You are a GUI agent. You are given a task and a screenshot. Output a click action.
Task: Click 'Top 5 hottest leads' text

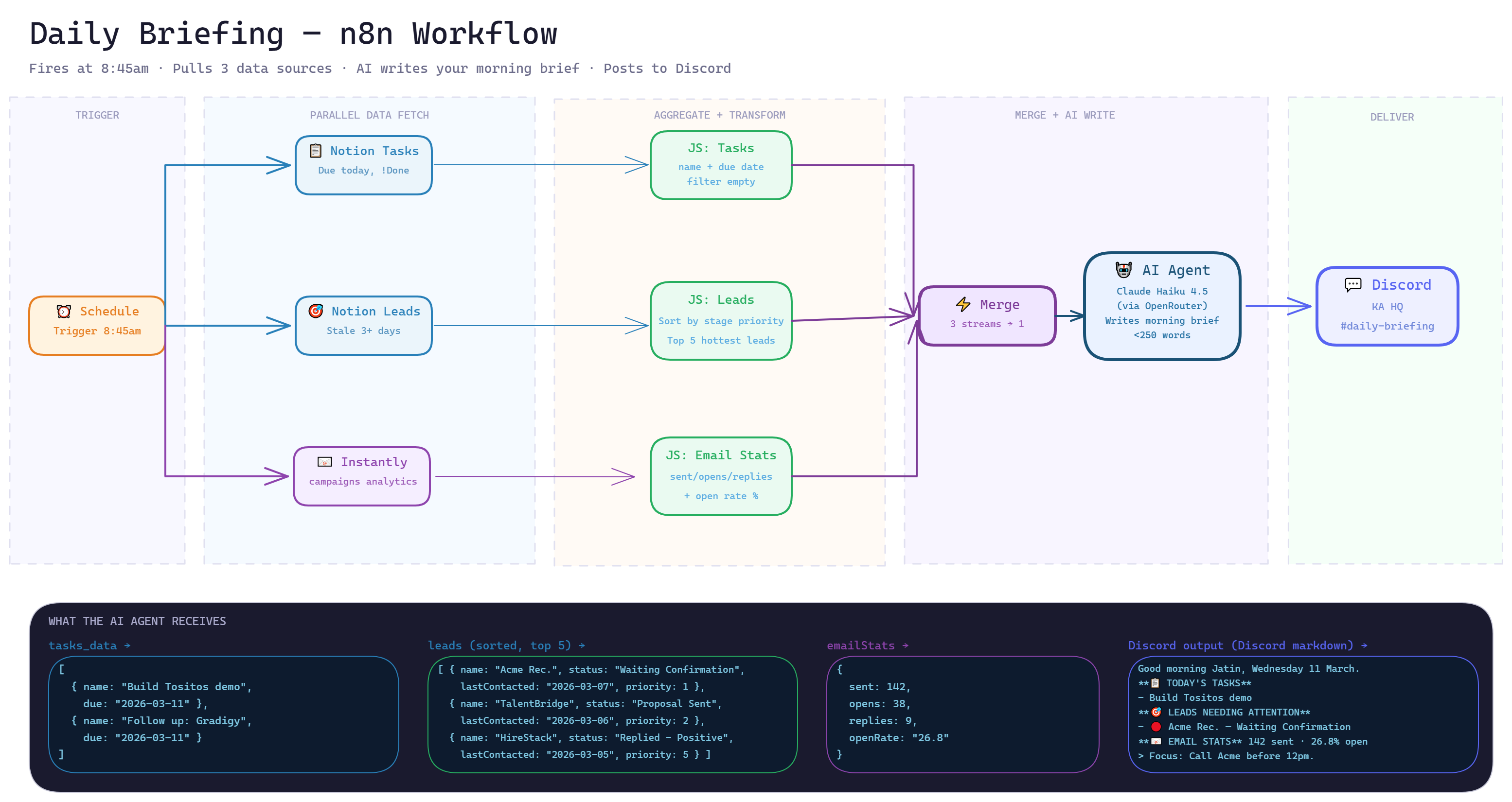click(721, 340)
